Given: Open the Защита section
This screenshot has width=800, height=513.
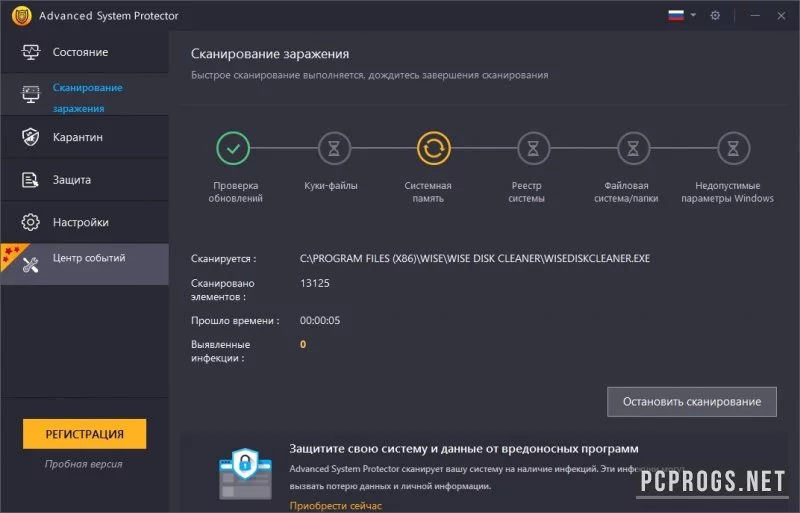Looking at the screenshot, I should [85, 180].
